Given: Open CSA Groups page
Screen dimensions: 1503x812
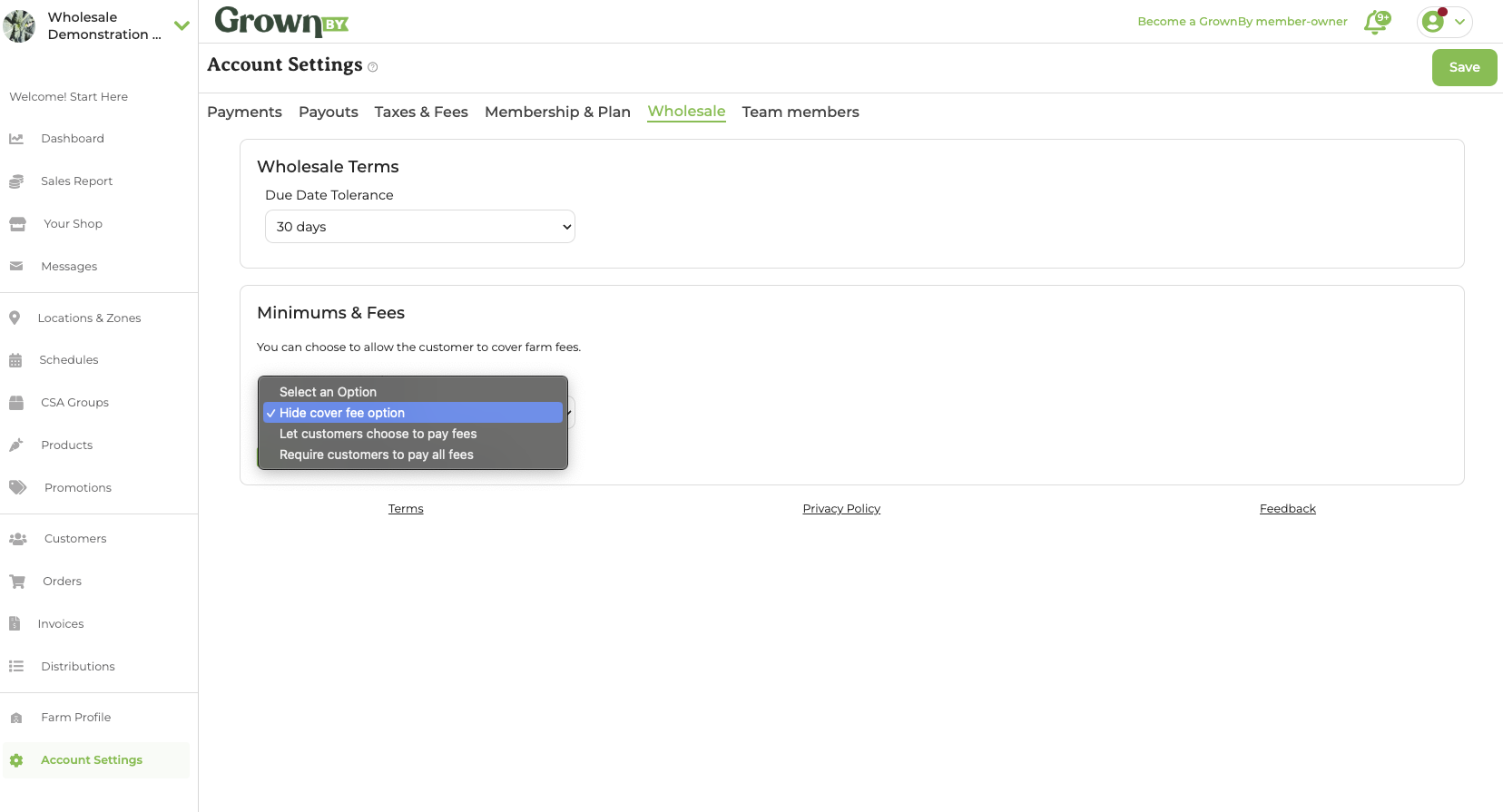Looking at the screenshot, I should tap(75, 403).
